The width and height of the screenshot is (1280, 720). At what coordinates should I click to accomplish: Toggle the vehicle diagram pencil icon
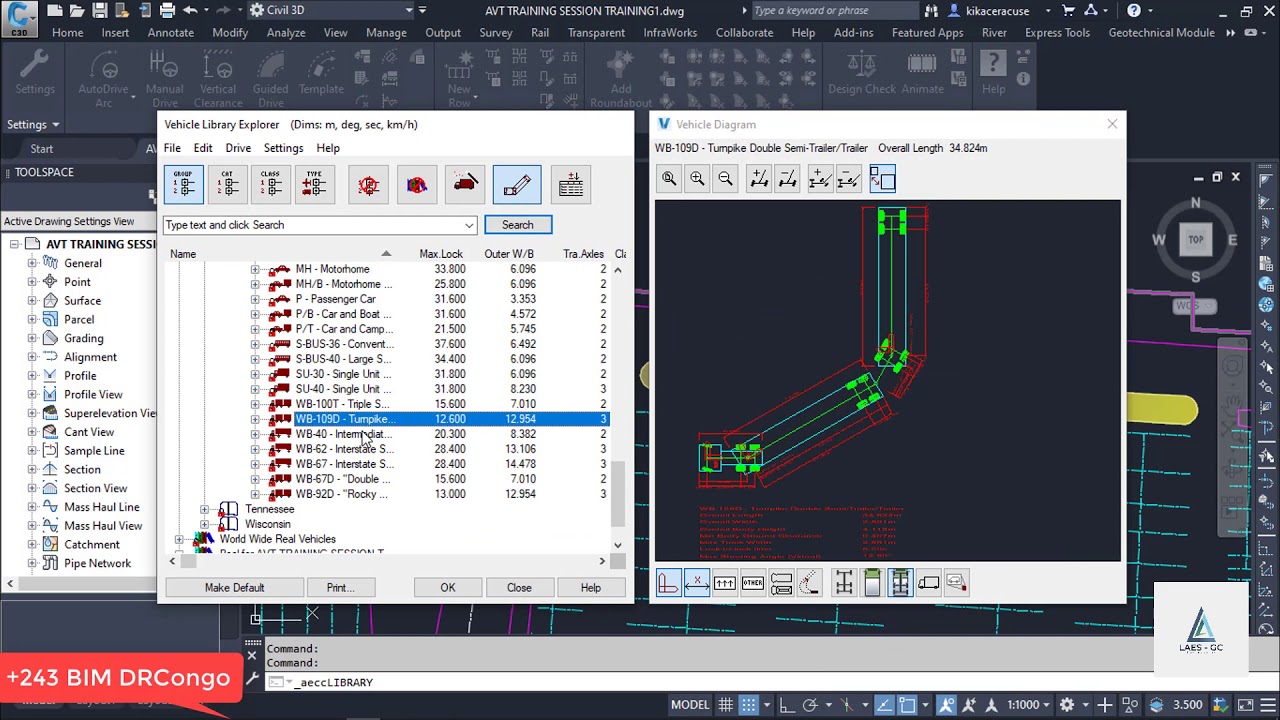coord(517,184)
